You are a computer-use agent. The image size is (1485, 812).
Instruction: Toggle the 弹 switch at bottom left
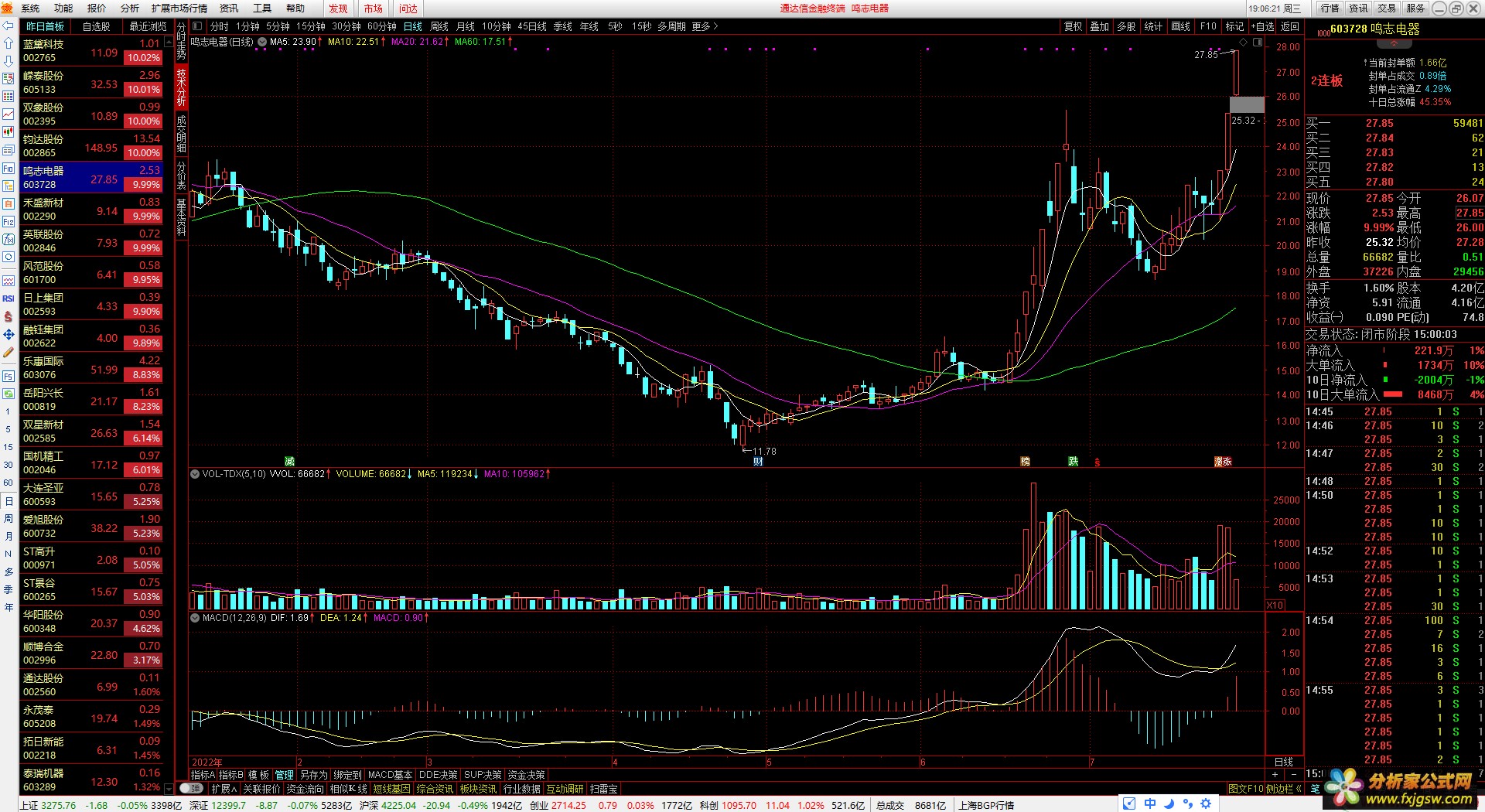[x=191, y=789]
